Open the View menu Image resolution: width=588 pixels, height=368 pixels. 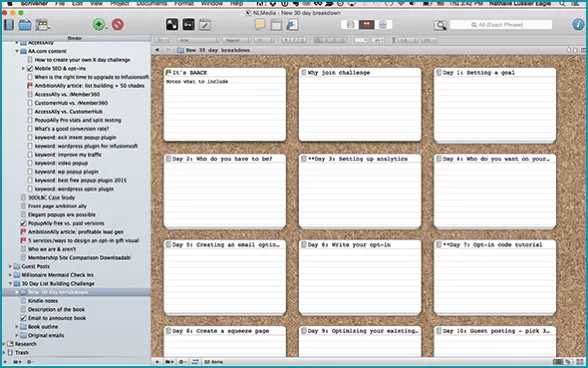coord(96,3)
